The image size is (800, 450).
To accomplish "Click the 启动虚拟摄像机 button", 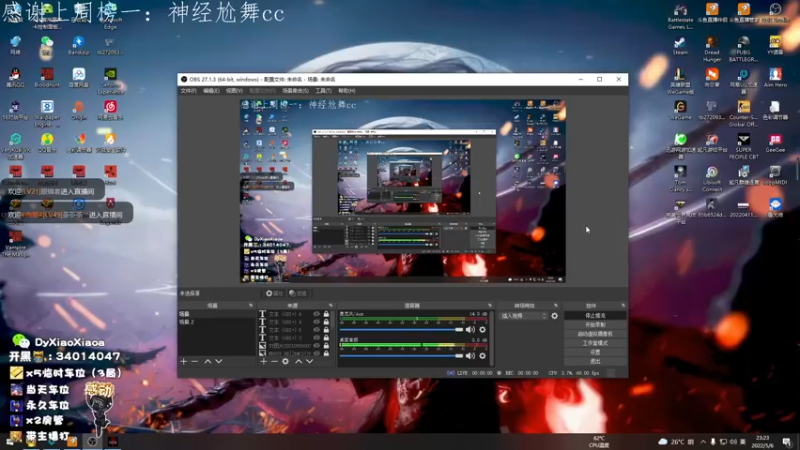I will click(595, 334).
